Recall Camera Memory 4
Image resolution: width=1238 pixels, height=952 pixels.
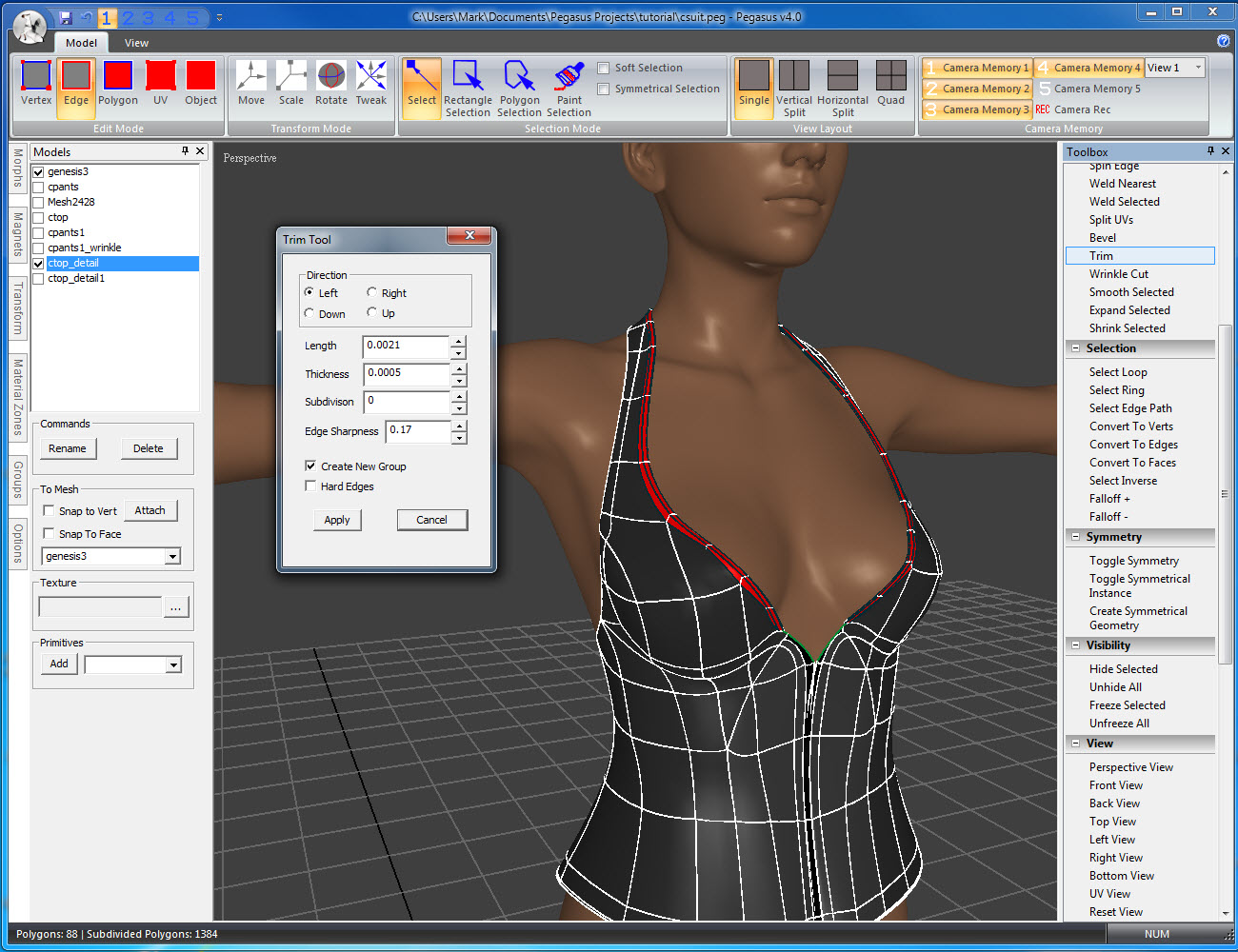[x=1088, y=68]
